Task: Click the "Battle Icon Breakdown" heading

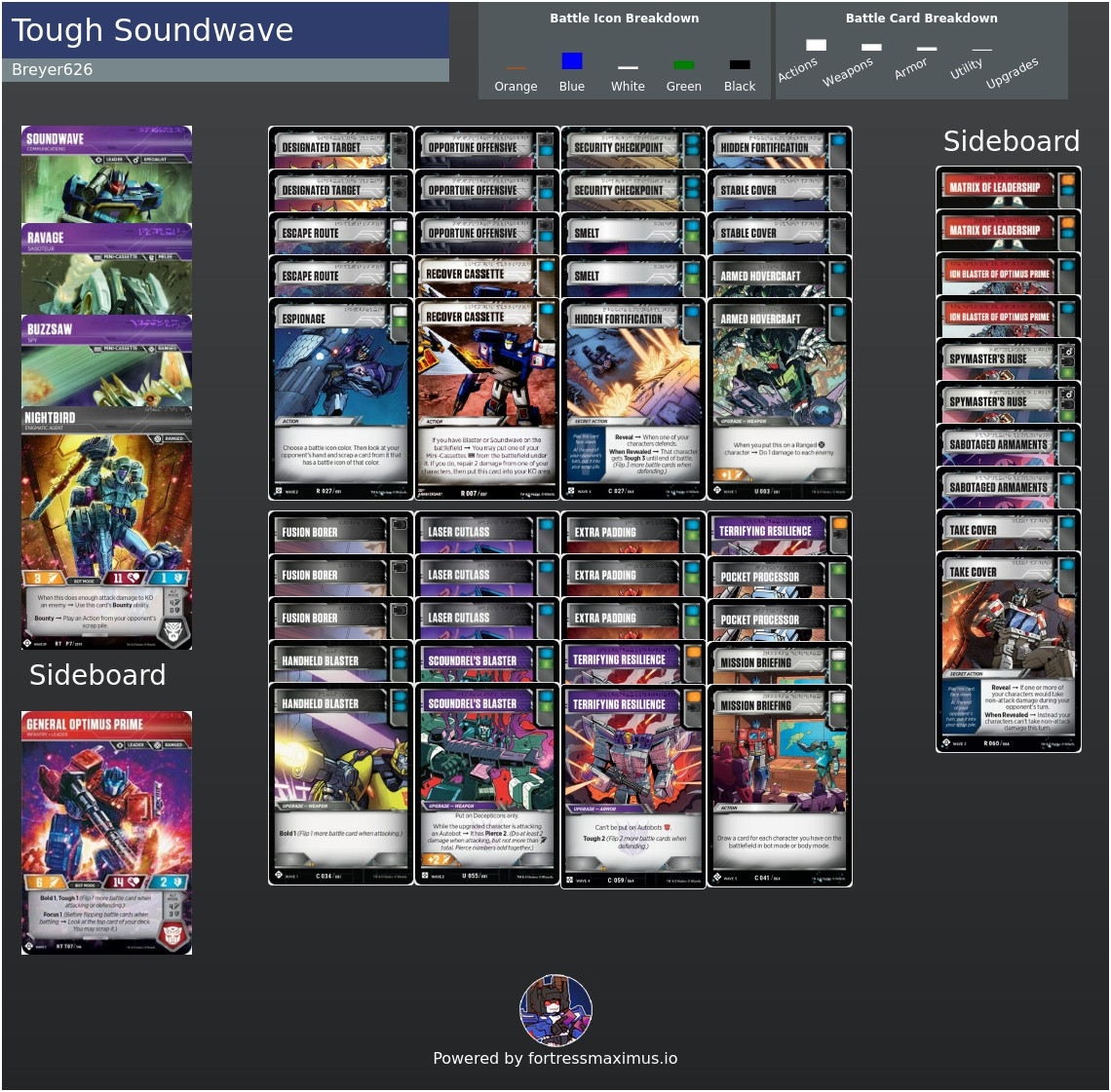Action: pos(625,19)
